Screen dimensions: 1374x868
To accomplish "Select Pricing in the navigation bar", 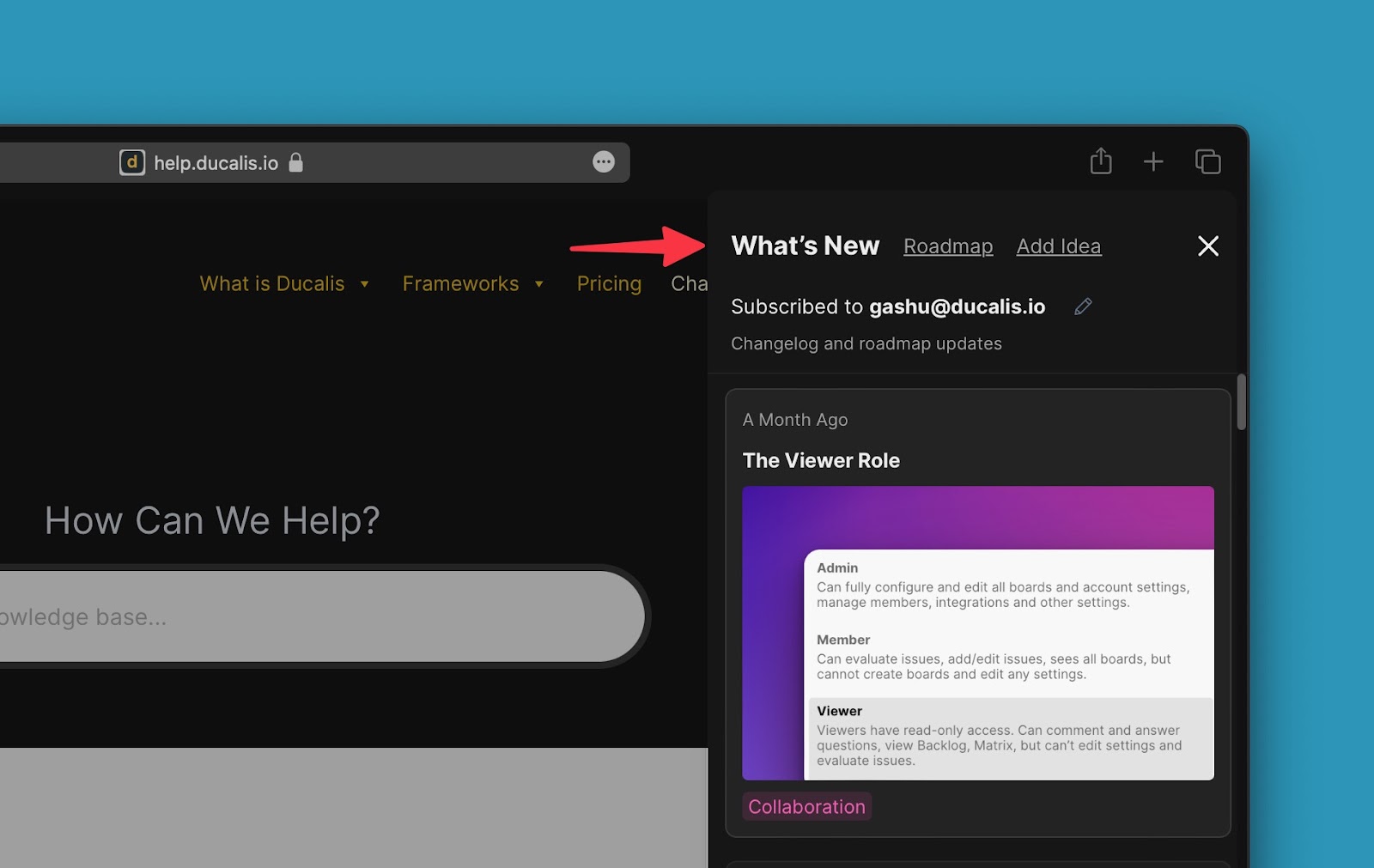I will pyautogui.click(x=609, y=283).
